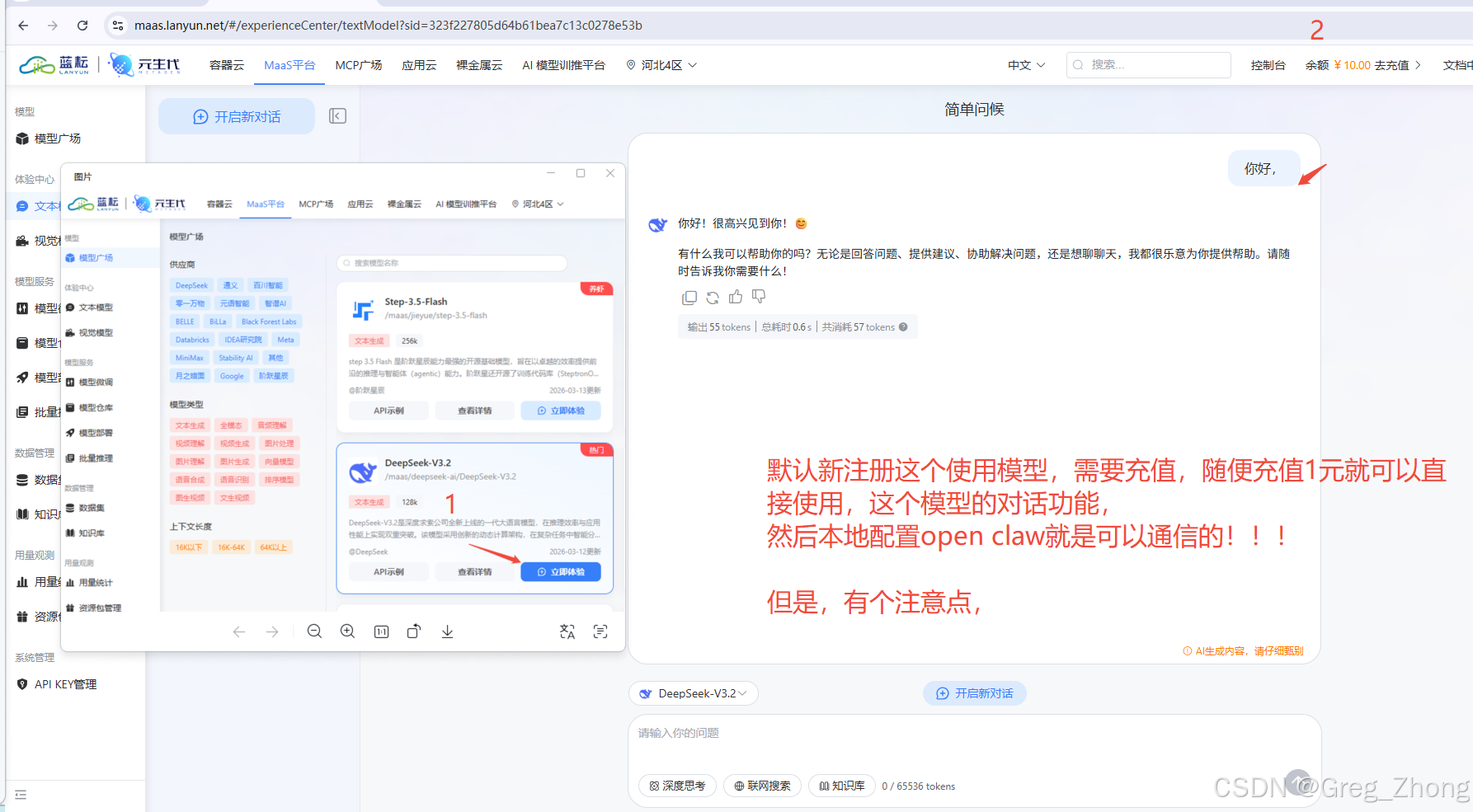The height and width of the screenshot is (812, 1473).
Task: Click 开启新对话 below the chat
Action: point(974,693)
